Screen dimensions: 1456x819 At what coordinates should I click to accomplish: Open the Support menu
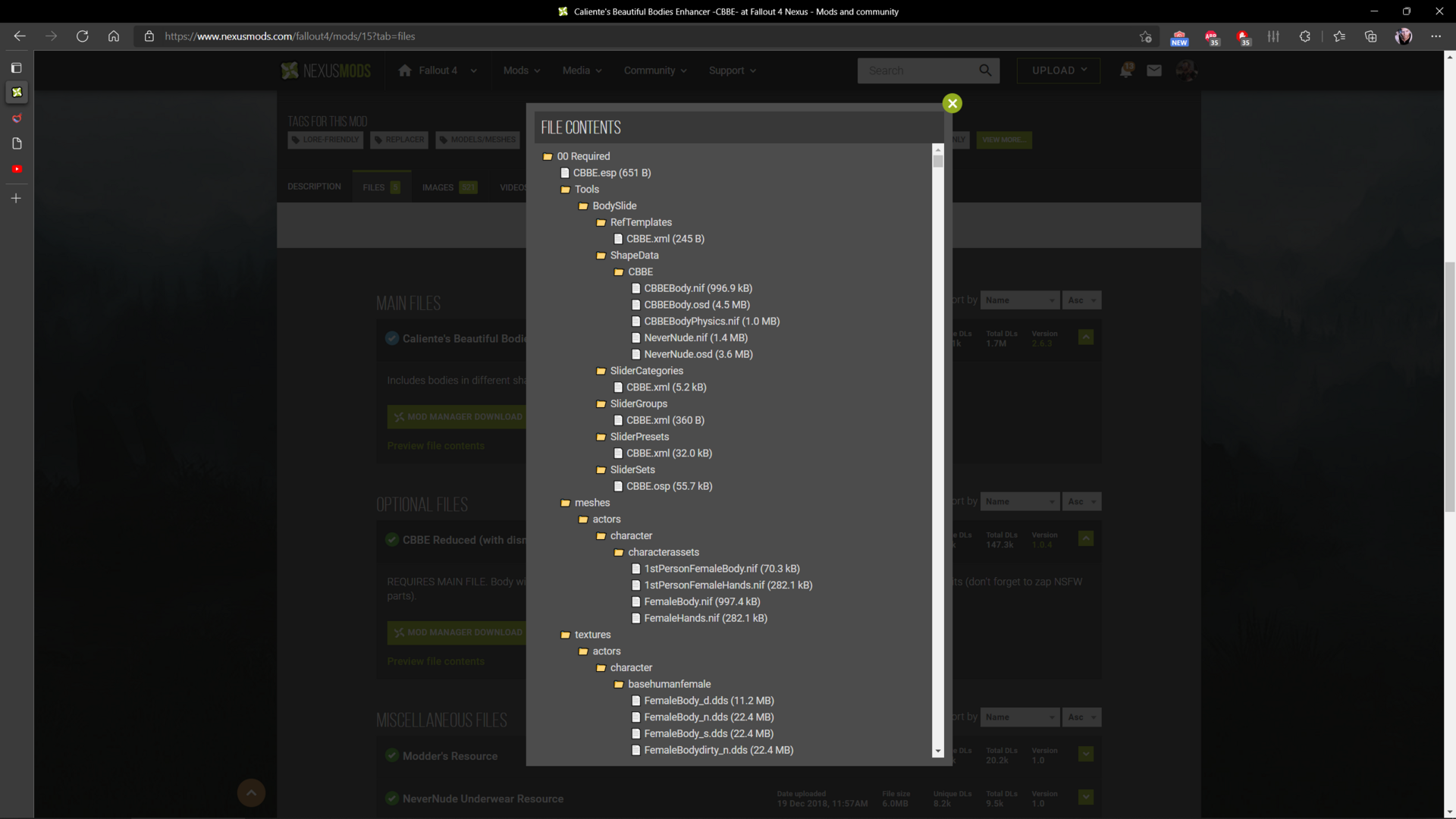point(733,71)
